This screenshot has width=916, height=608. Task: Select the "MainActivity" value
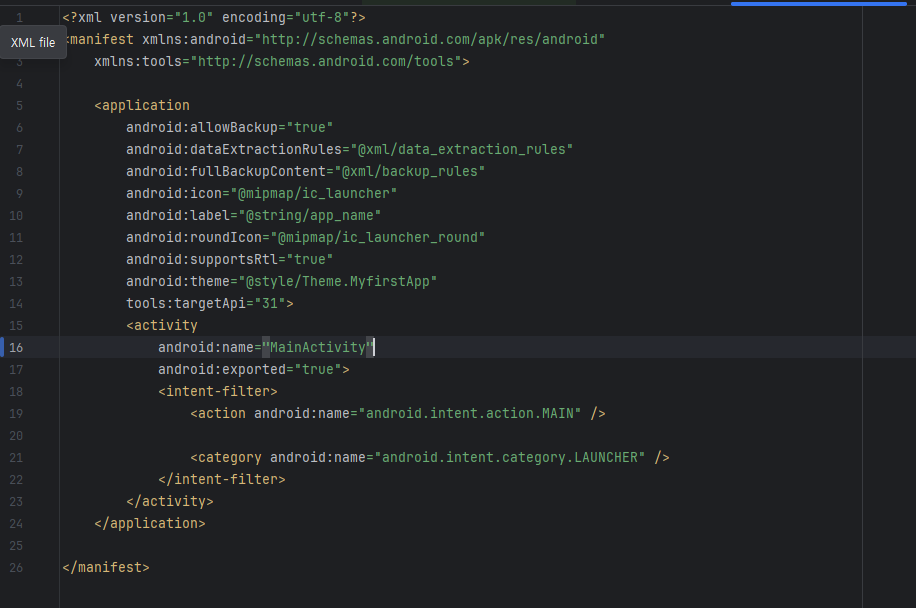pos(318,348)
